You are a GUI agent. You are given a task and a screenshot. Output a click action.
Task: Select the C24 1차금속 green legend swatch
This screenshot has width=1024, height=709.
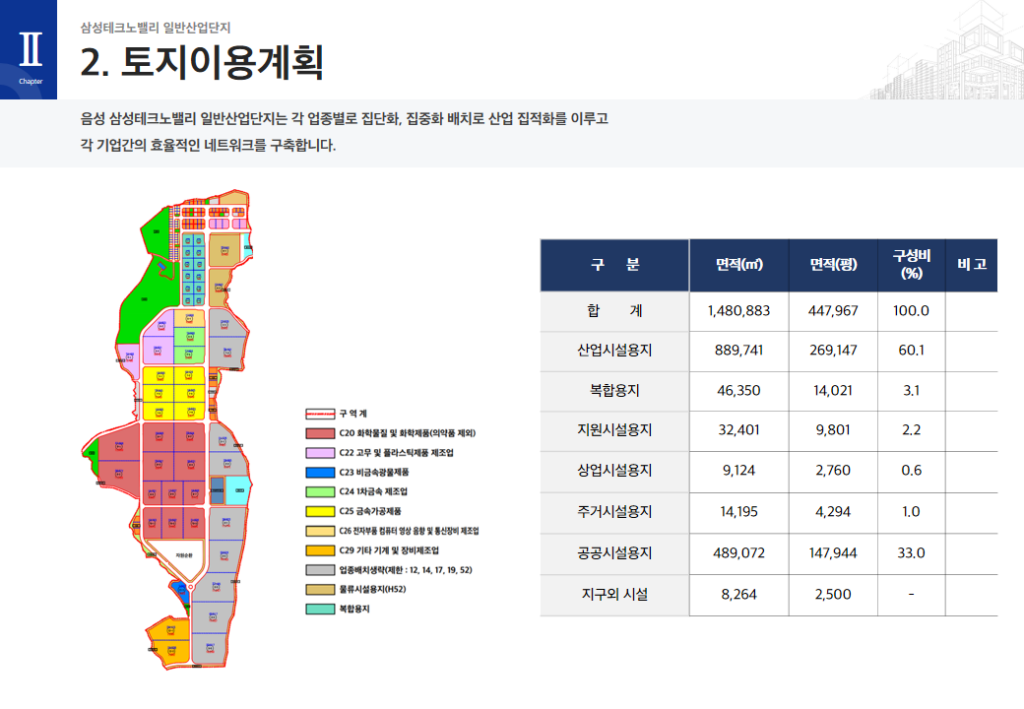[319, 491]
